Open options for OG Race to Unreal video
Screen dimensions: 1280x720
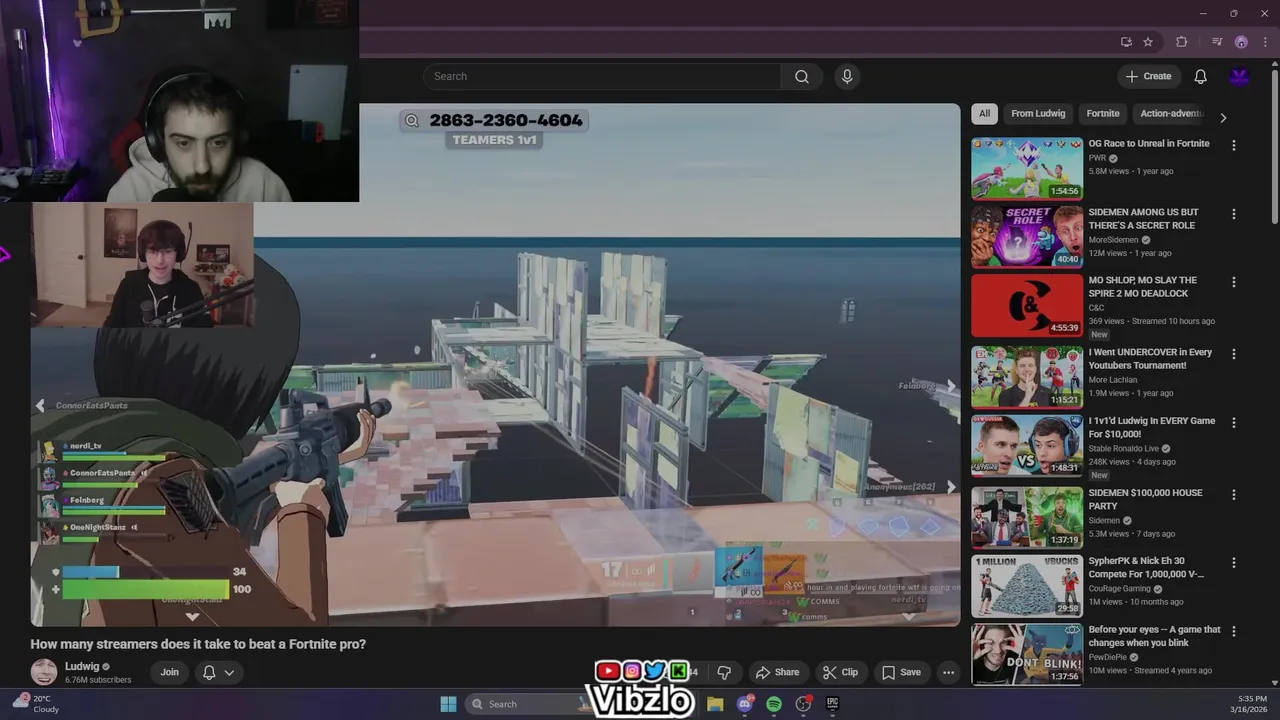(x=1233, y=145)
